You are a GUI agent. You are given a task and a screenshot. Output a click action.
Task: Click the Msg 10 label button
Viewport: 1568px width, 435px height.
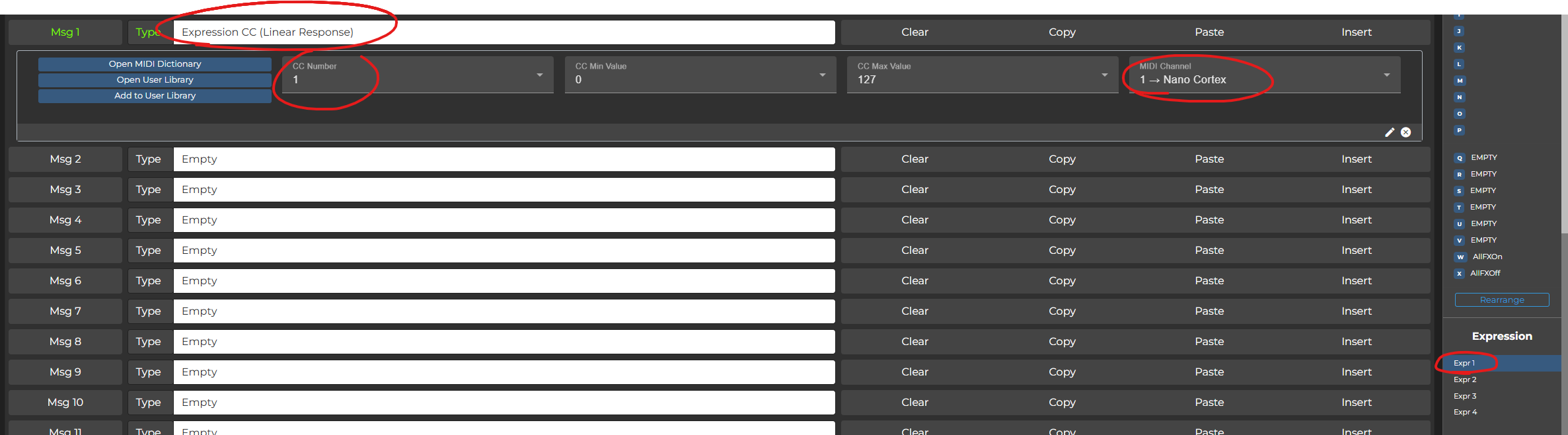[x=65, y=403]
